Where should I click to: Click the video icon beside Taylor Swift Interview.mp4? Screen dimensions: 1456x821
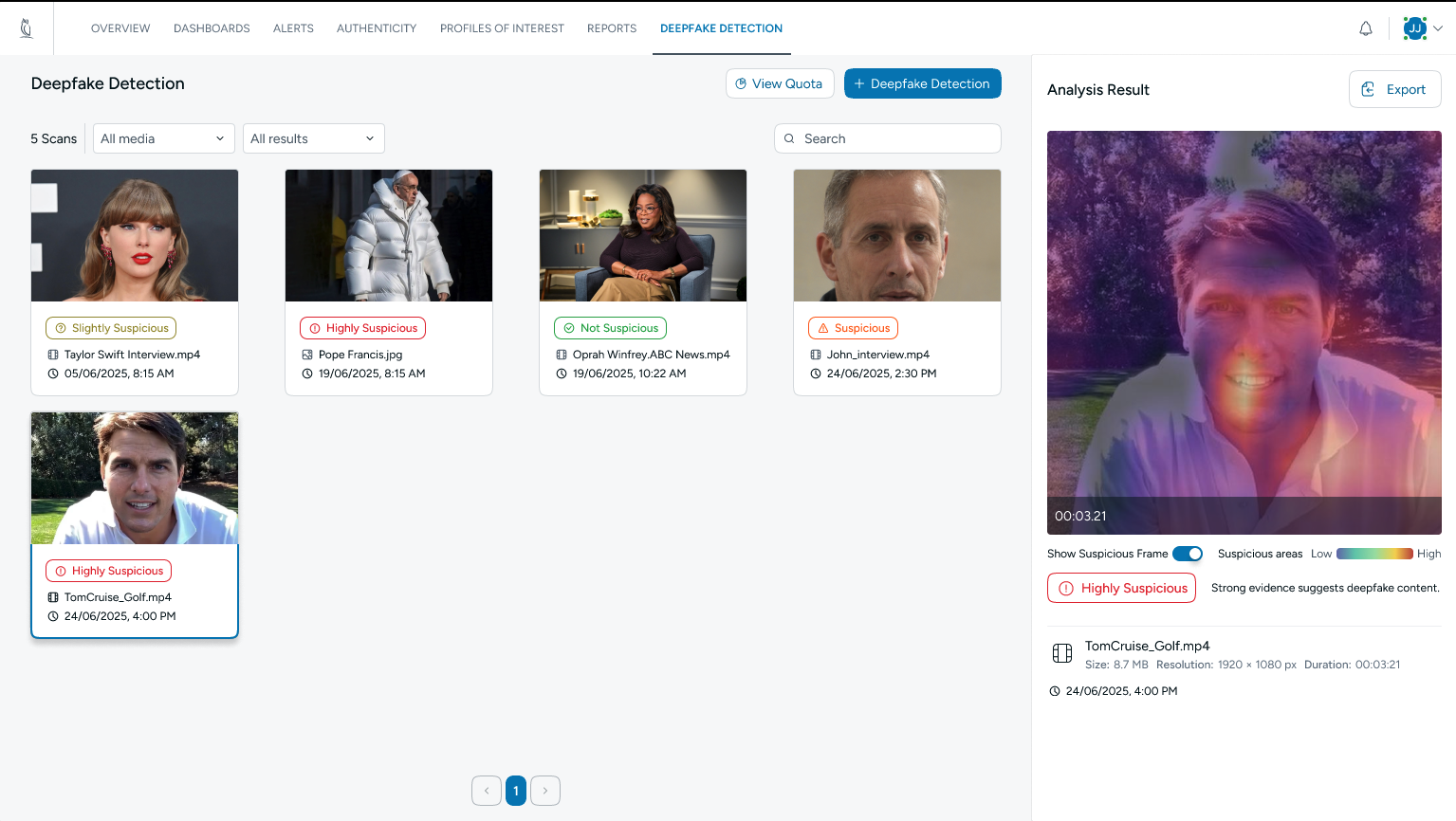53,355
